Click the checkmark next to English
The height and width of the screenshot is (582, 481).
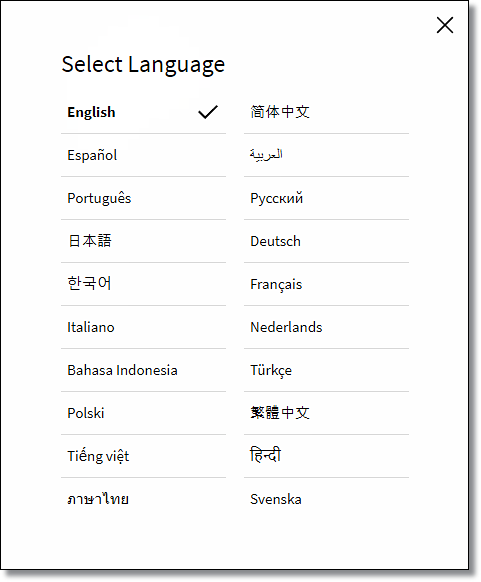click(208, 112)
